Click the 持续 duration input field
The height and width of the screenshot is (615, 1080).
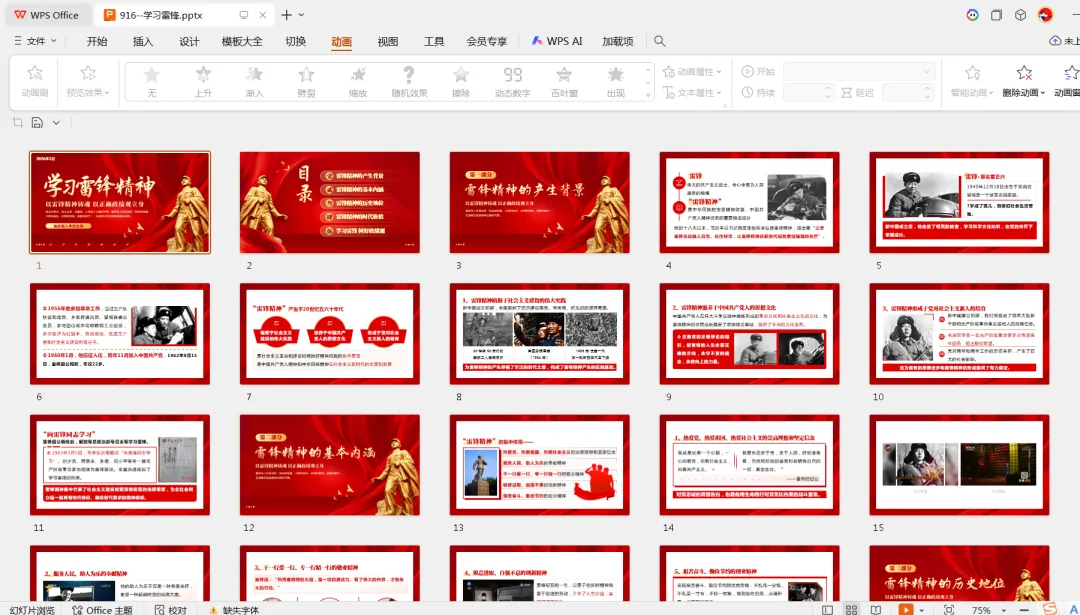coord(809,92)
